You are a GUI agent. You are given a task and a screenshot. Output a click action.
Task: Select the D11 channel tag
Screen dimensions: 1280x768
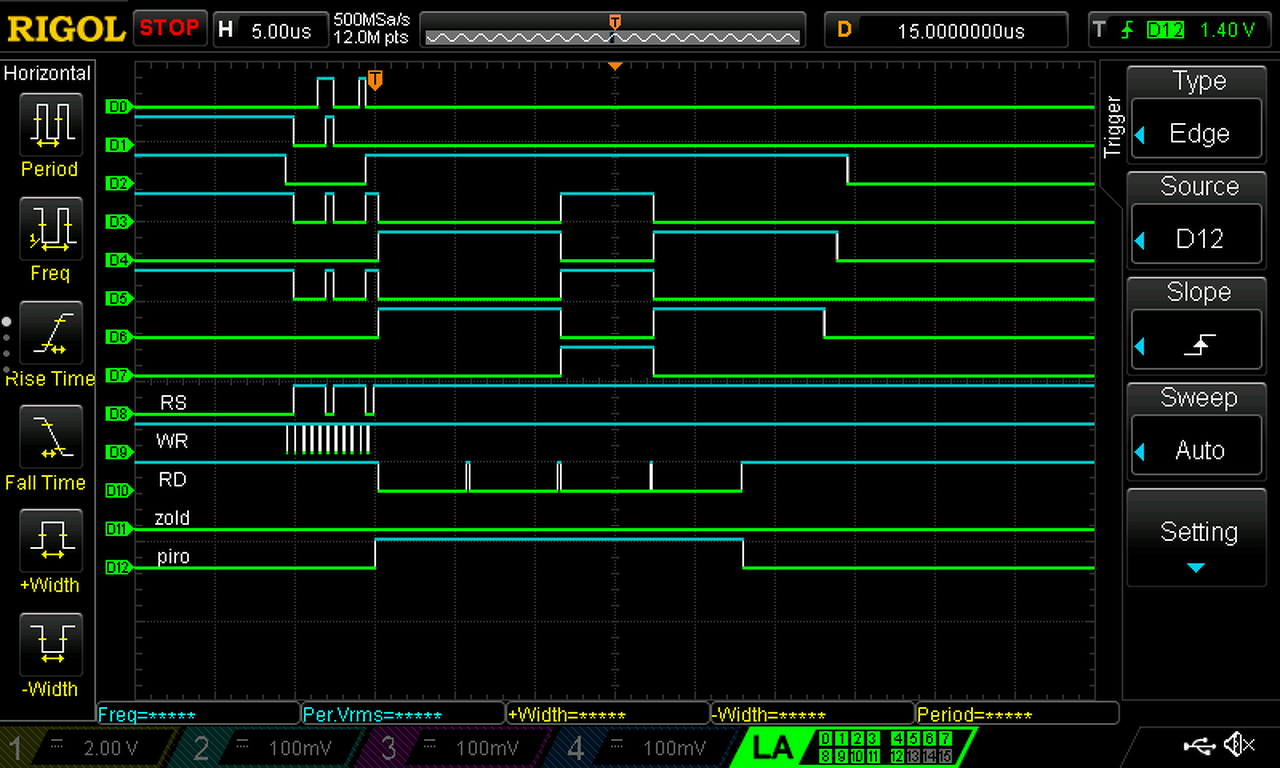point(117,529)
